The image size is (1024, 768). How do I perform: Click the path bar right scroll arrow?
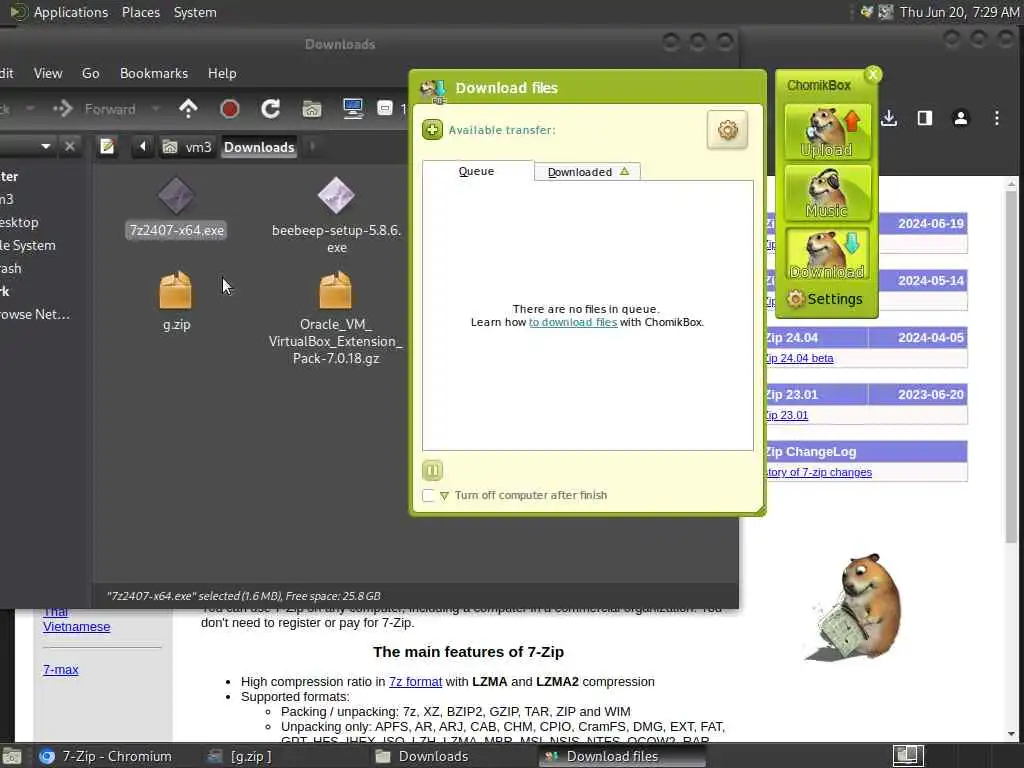[312, 146]
